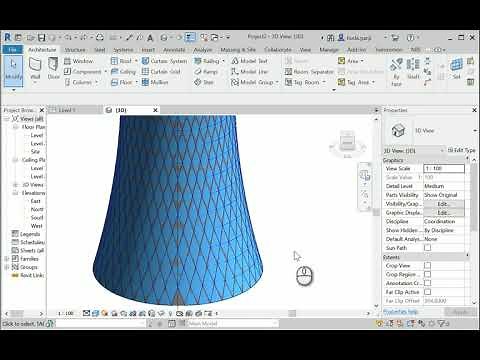Click the Ramp tool
This screenshot has width=480, height=360.
206,71
